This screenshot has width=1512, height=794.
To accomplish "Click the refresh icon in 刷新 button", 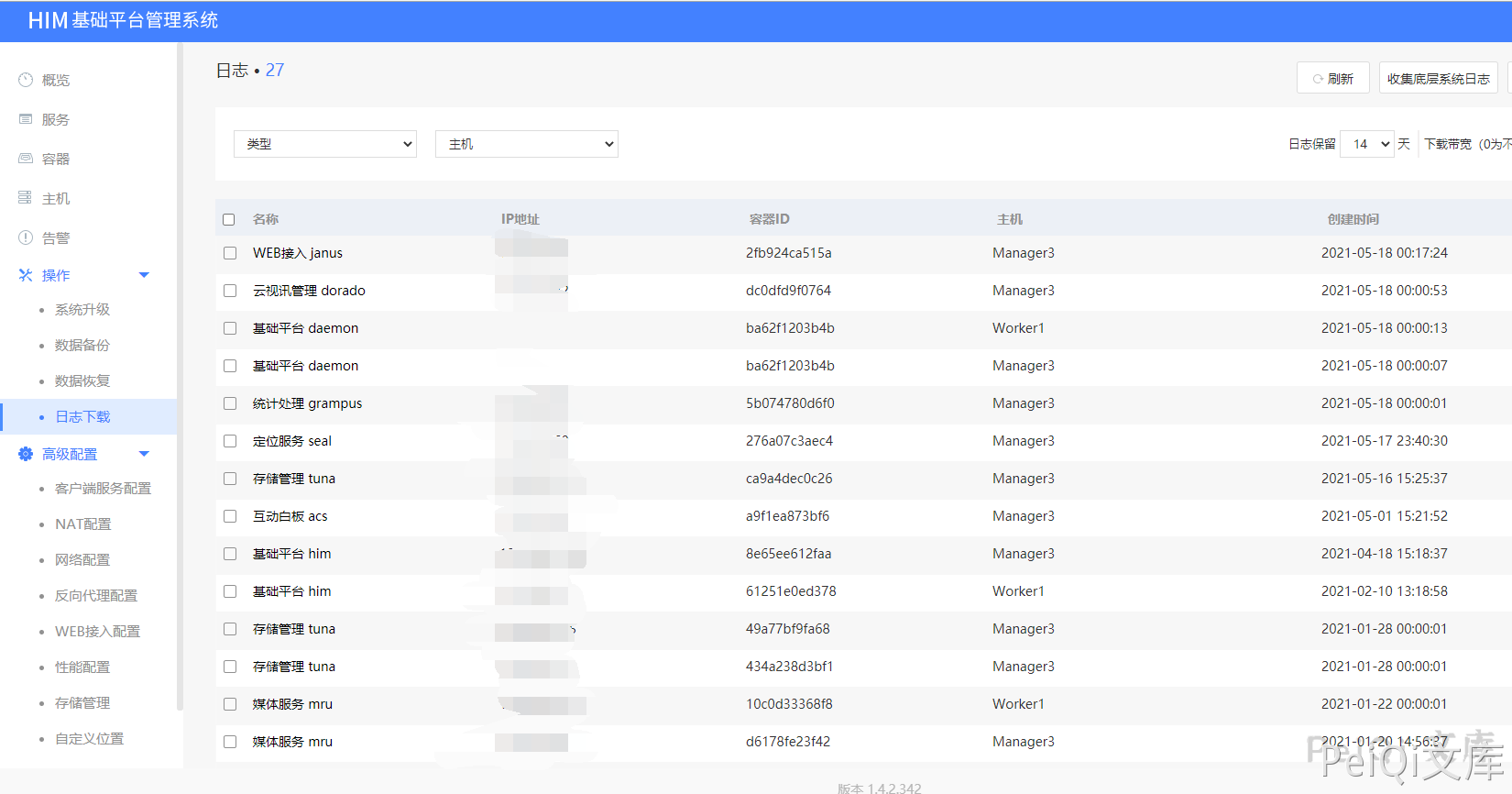I will [1318, 79].
